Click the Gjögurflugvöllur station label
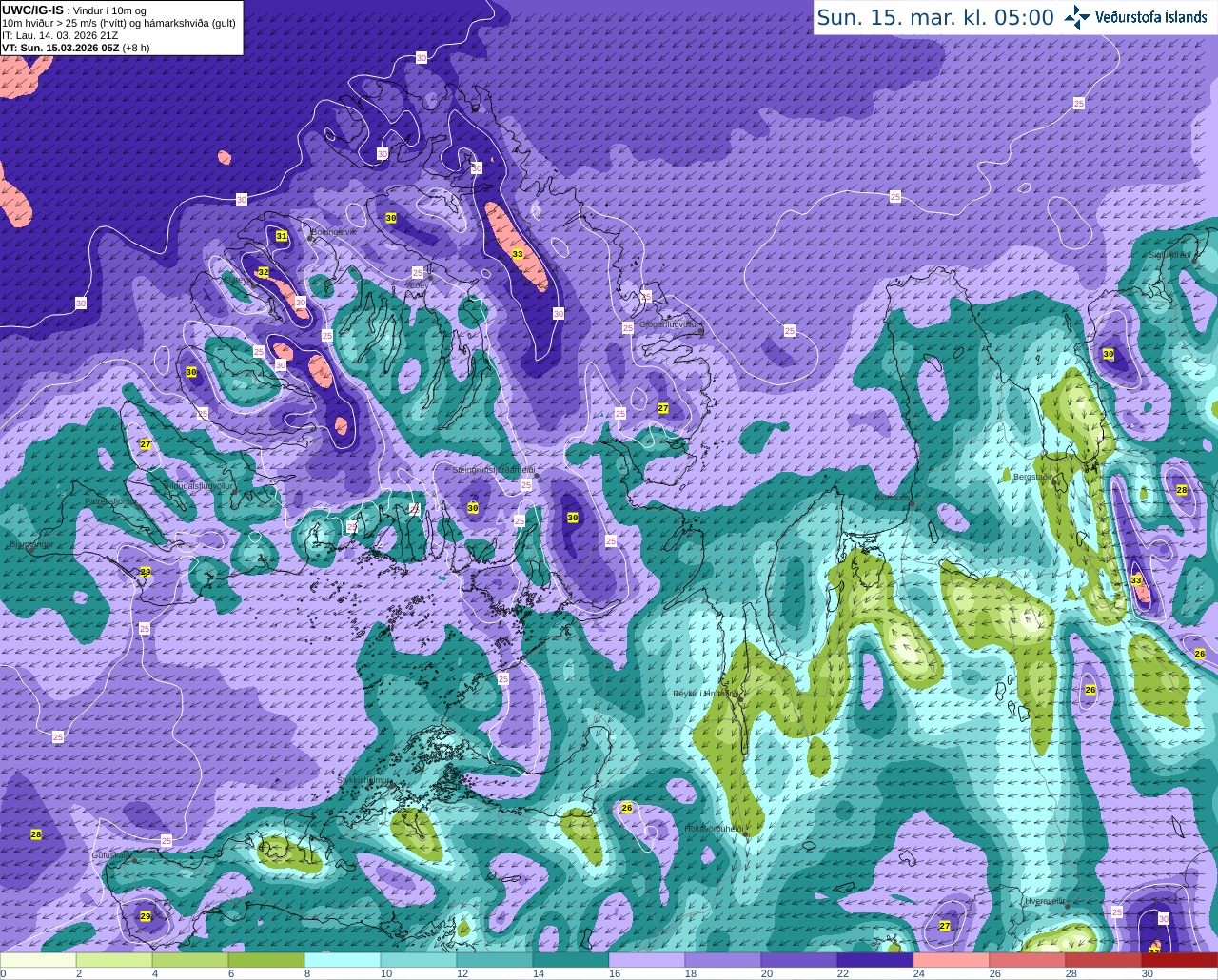 tap(669, 324)
